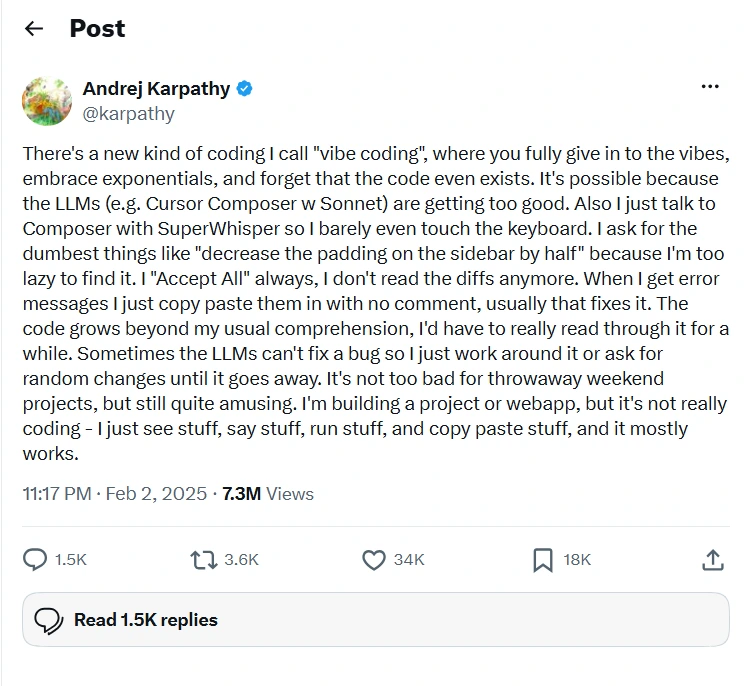Click the reply speech bubble icon
The height and width of the screenshot is (686, 748).
pyautogui.click(x=35, y=560)
